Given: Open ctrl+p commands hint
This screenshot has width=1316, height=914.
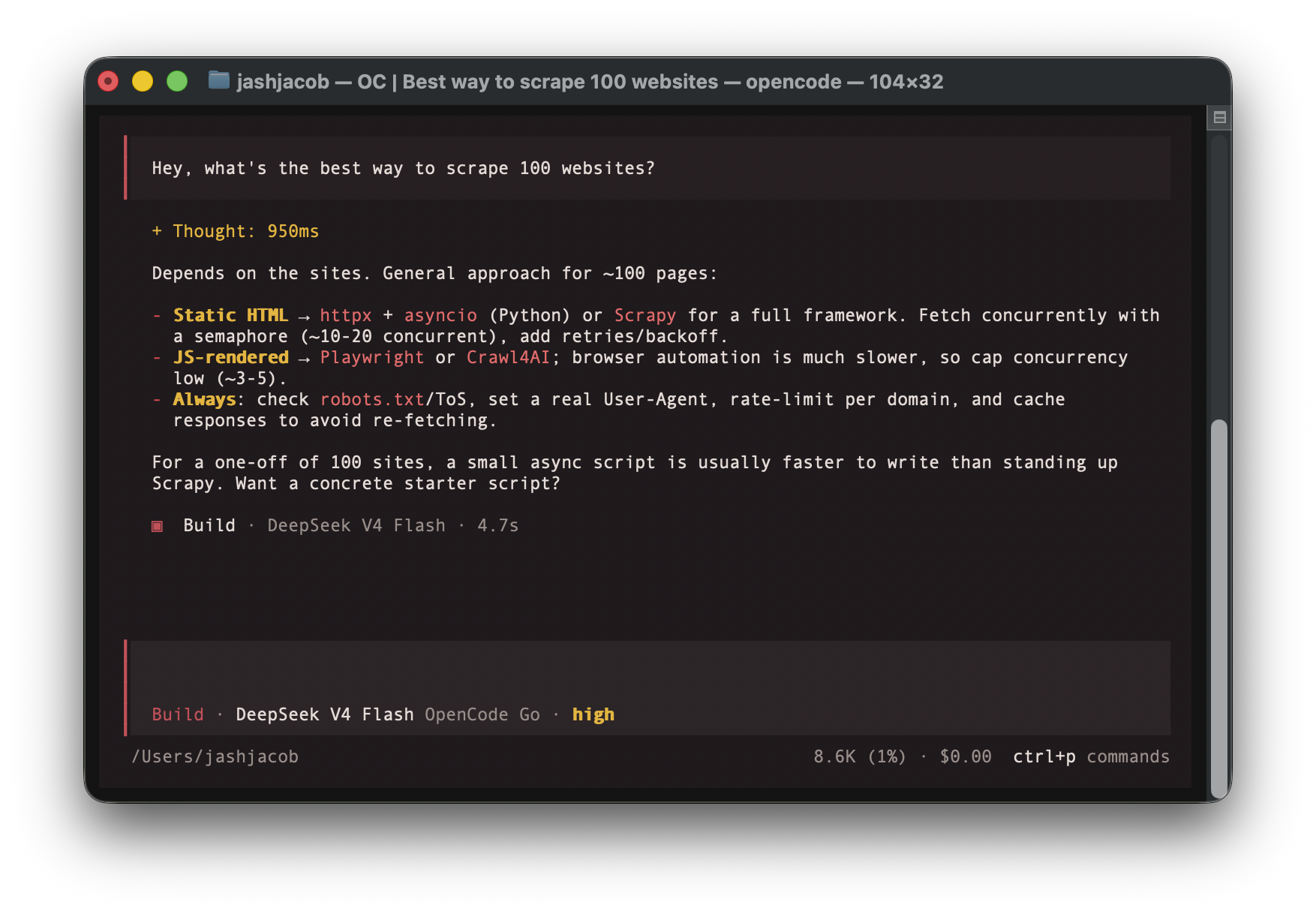Looking at the screenshot, I should pyautogui.click(x=1091, y=756).
